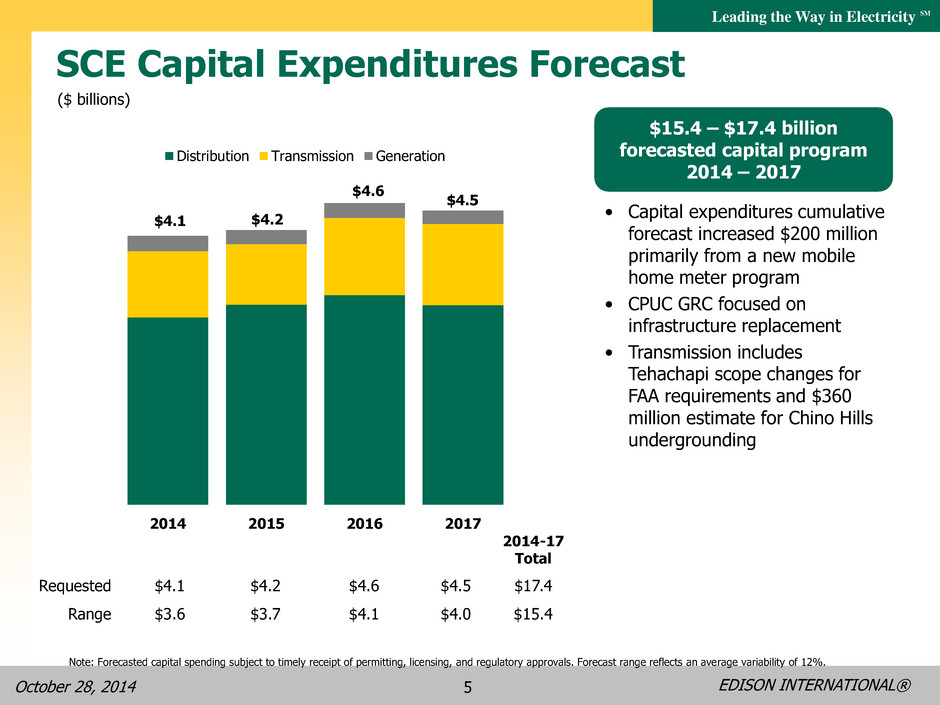Click the "Requested" row label
Screen dimensions: 940x705
coord(75,586)
